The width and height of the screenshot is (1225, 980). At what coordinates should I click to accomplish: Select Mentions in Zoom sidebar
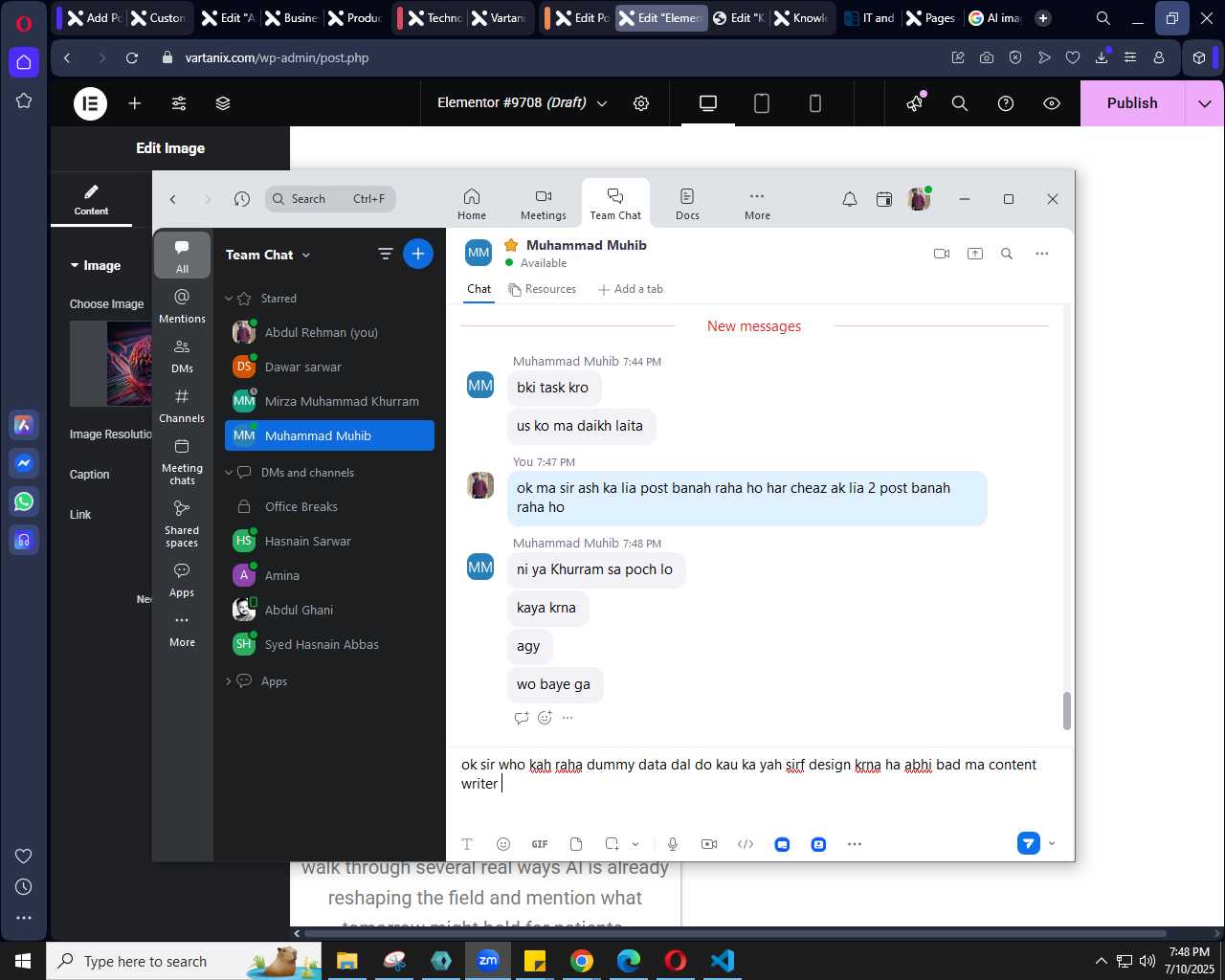pyautogui.click(x=182, y=306)
